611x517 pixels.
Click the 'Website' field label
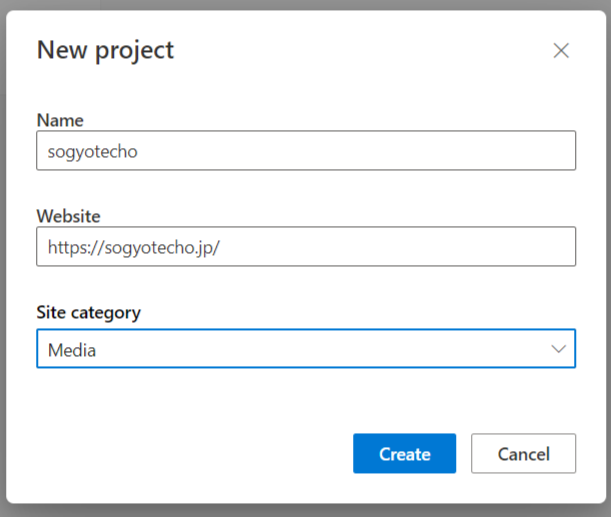[x=68, y=215]
